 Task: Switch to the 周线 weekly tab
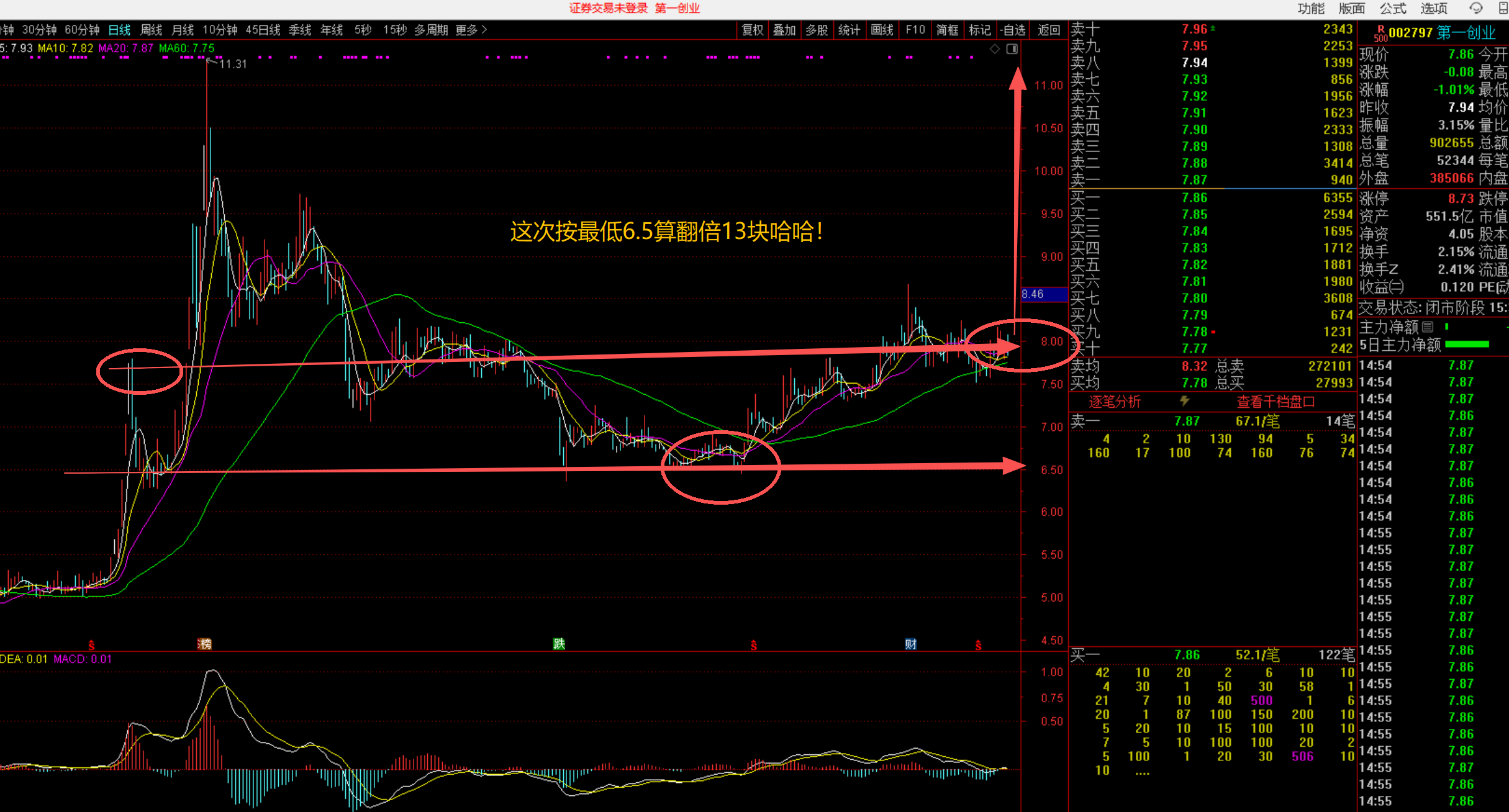point(151,30)
